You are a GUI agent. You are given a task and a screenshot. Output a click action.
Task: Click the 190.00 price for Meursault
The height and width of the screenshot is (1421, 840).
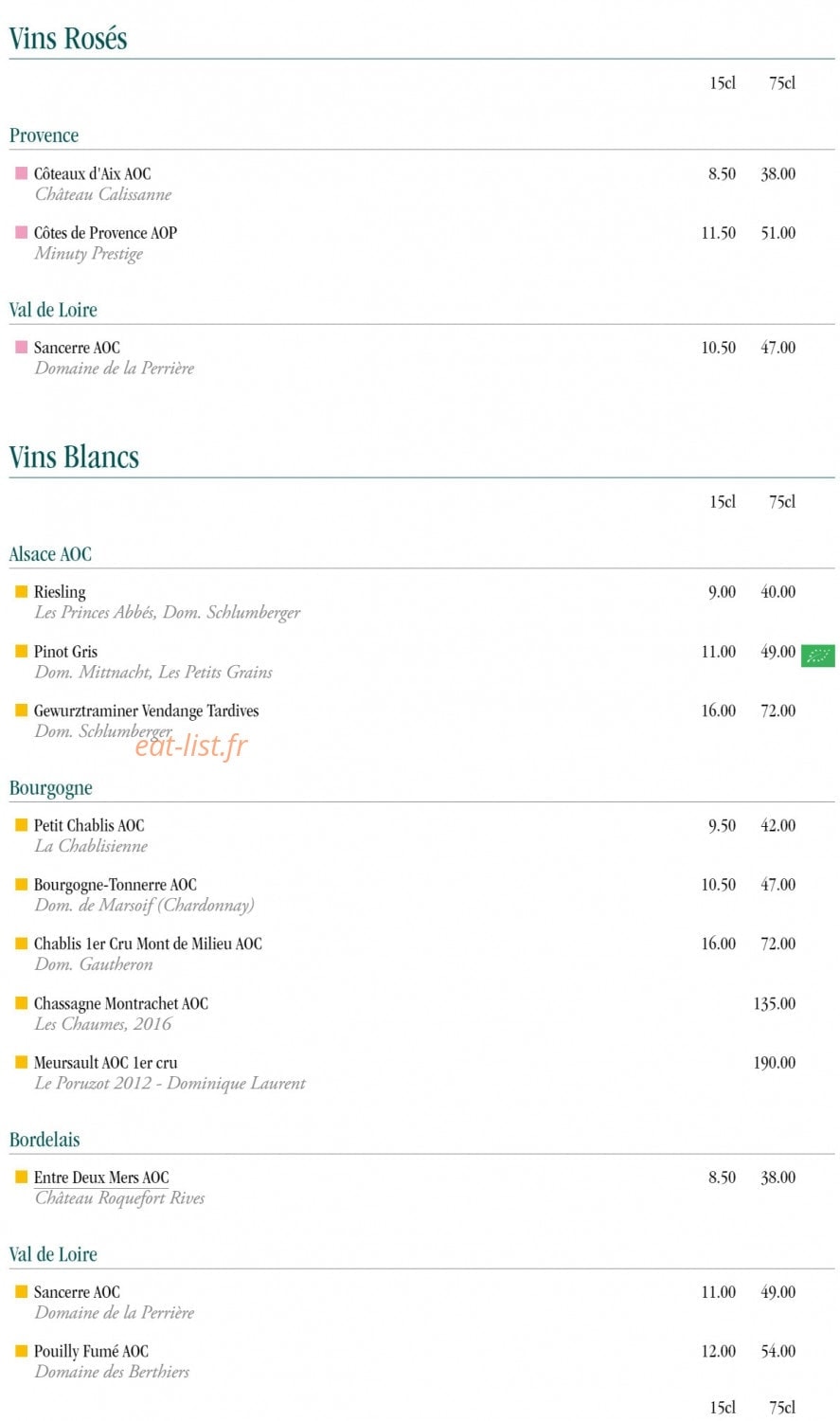(775, 1062)
